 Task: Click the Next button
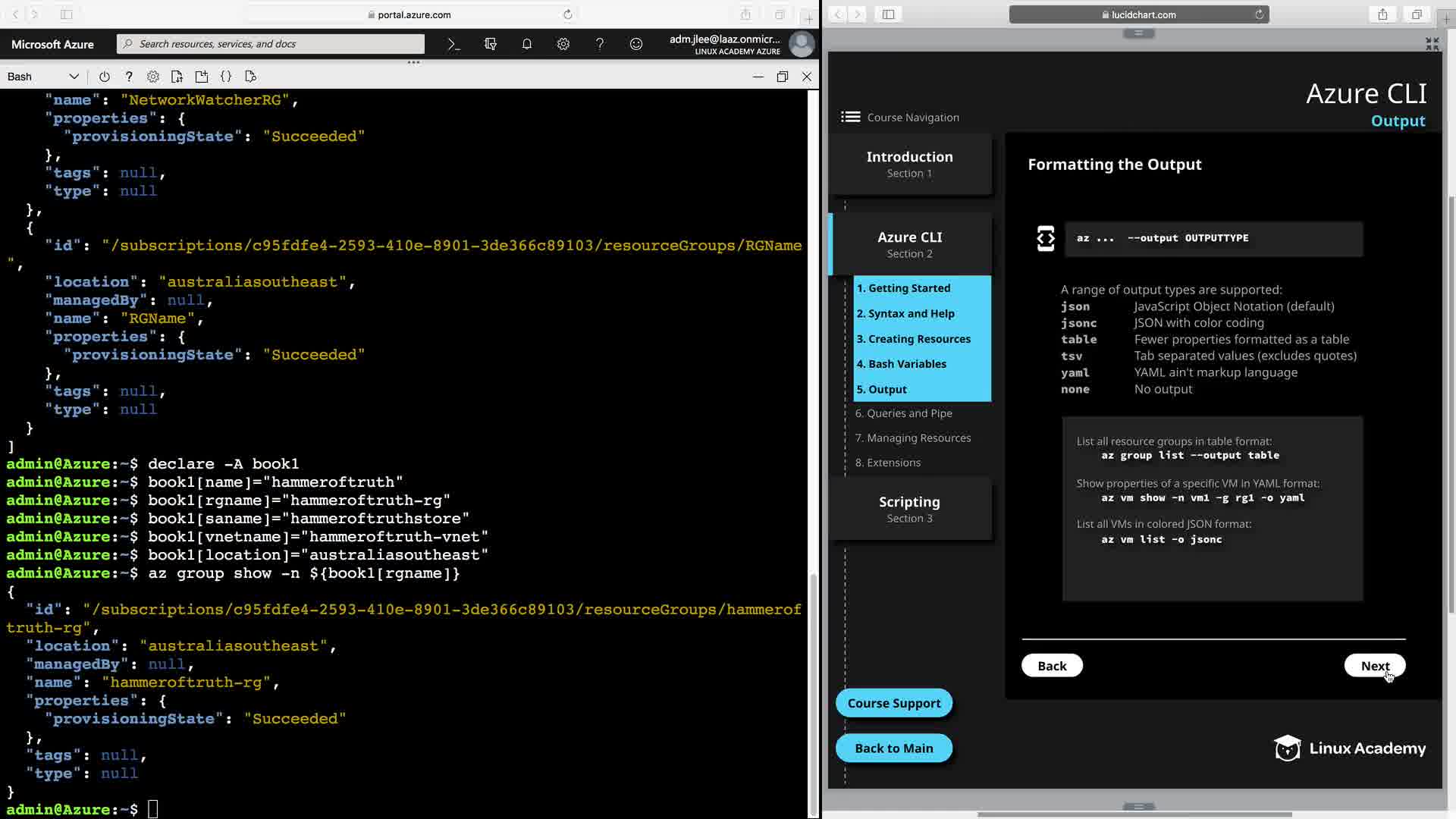click(x=1374, y=666)
